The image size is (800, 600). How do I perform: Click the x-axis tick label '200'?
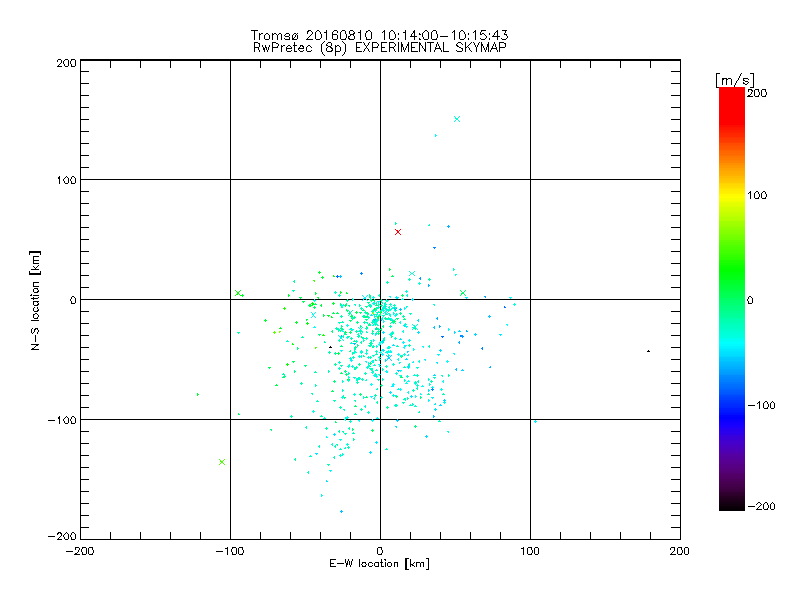680,551
